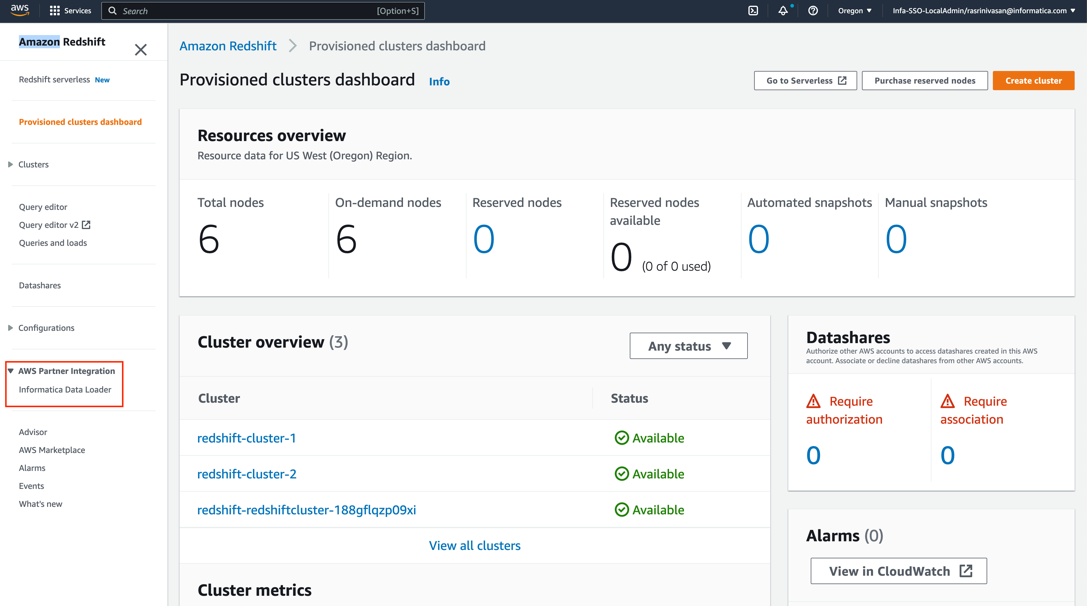
Task: Open Query editor v2
Action: (49, 225)
